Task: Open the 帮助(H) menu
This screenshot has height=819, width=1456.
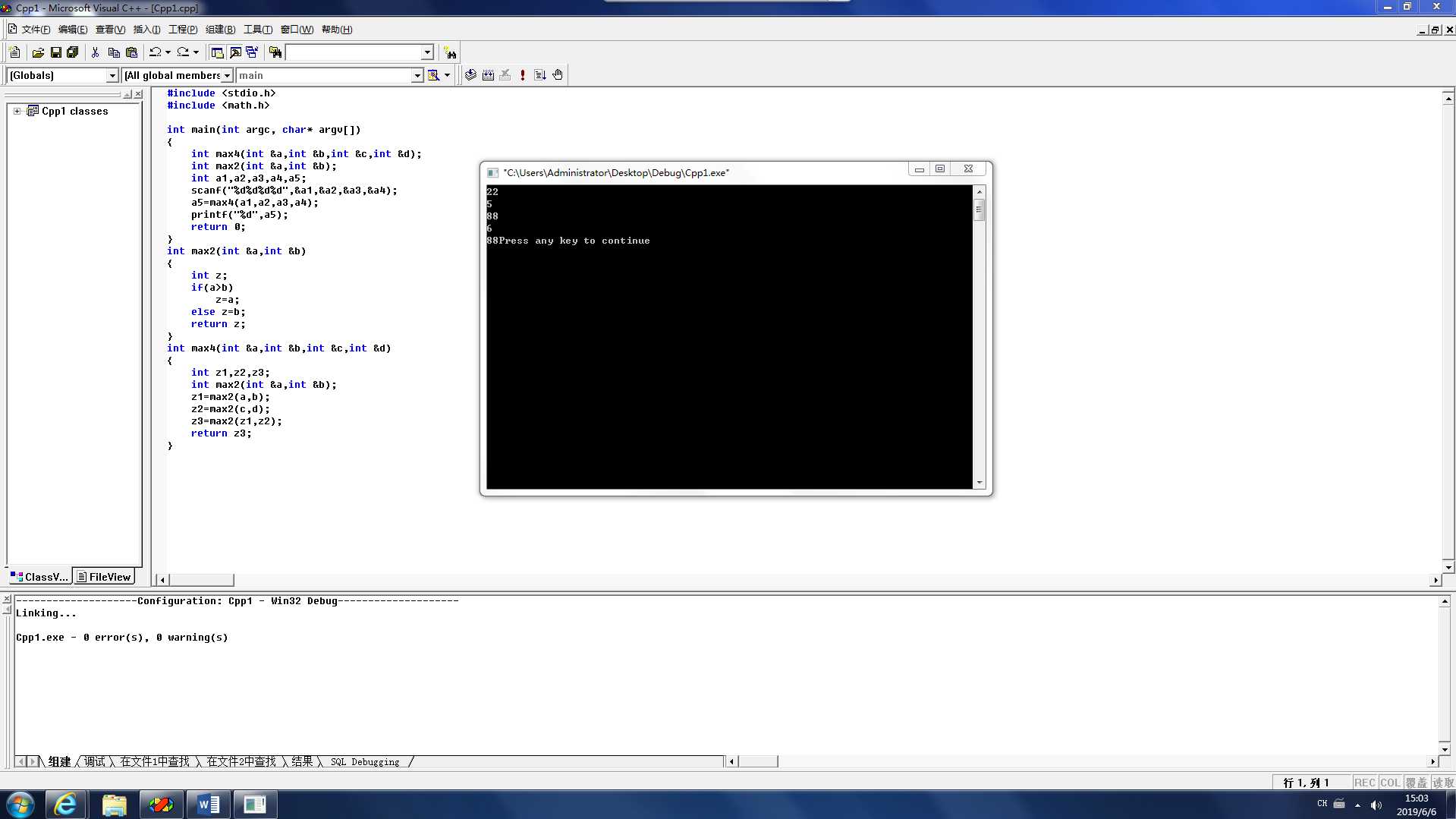Action: 337,30
